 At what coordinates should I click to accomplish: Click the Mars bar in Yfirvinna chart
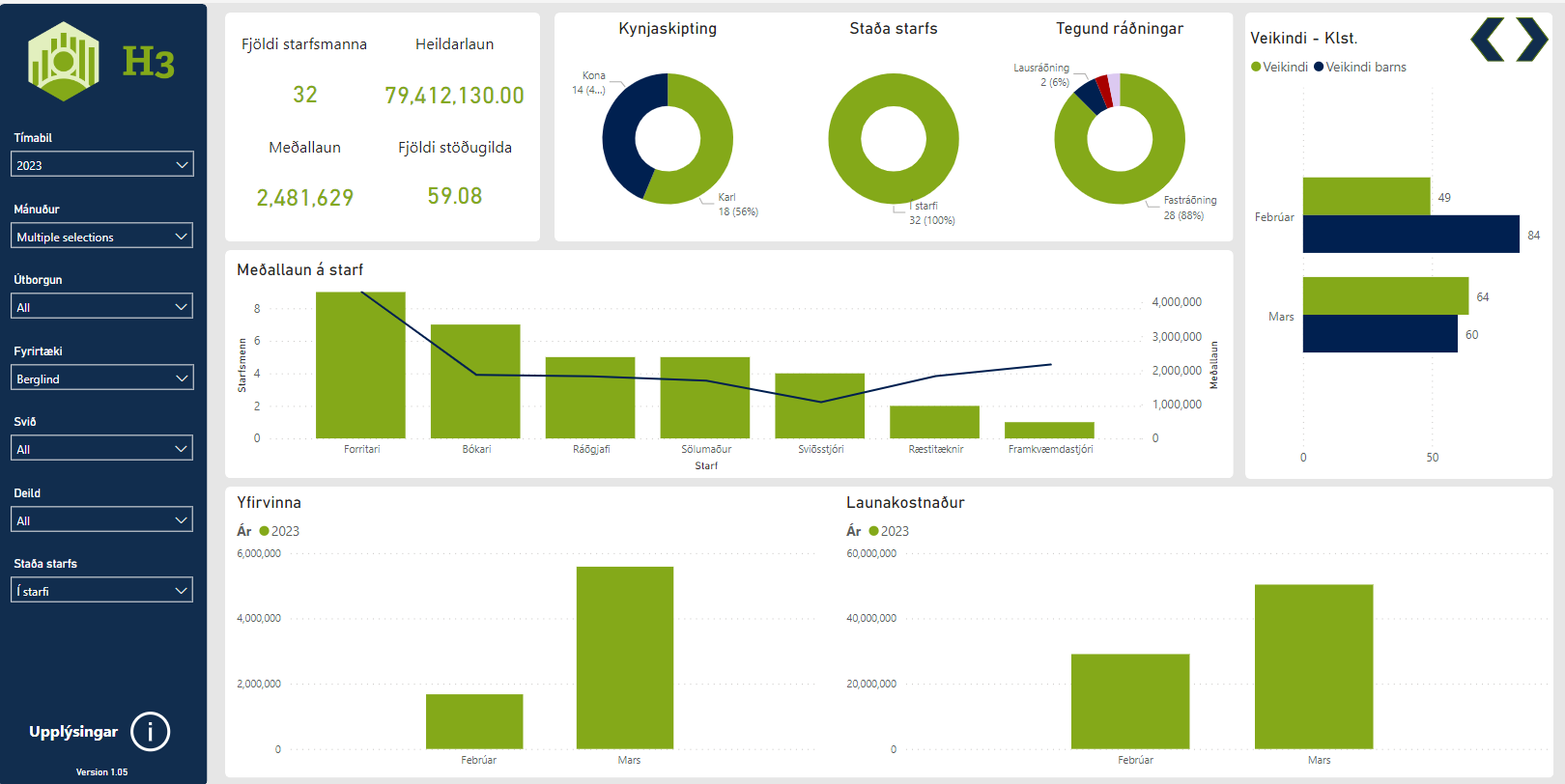[x=625, y=658]
